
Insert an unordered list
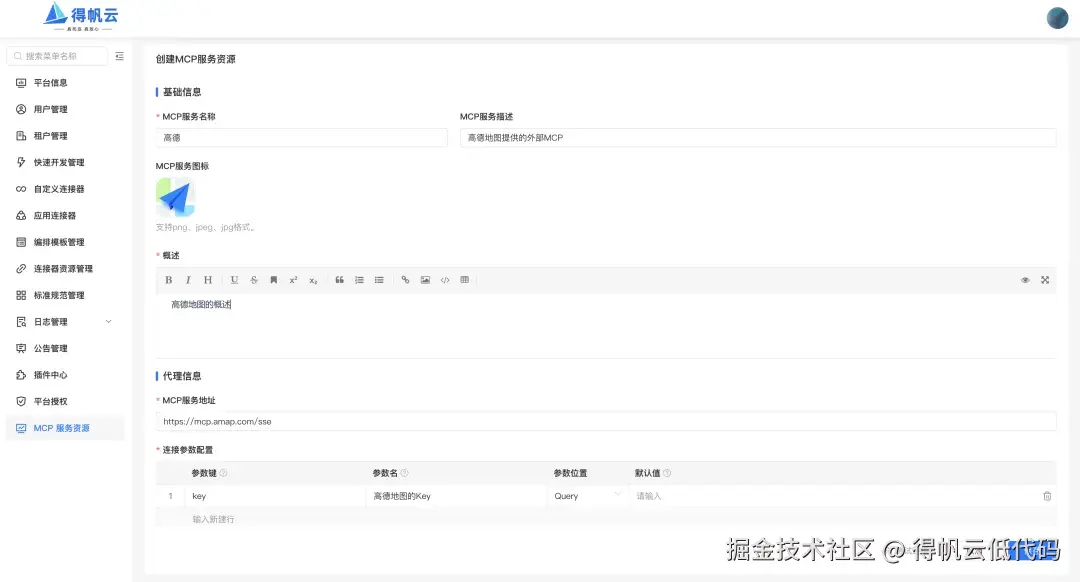click(379, 280)
